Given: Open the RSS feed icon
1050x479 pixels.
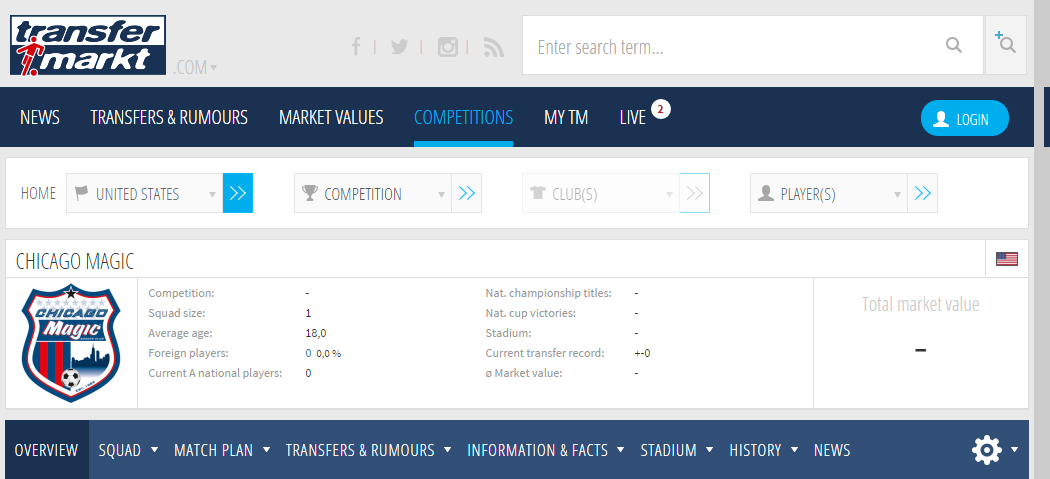Looking at the screenshot, I should [494, 47].
